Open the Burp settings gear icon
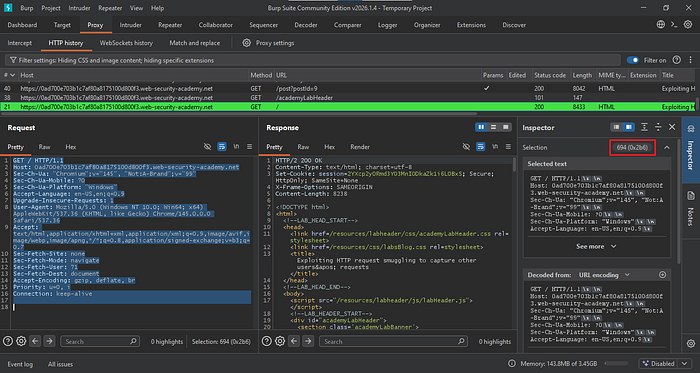The width and height of the screenshot is (700, 373). [x=688, y=25]
